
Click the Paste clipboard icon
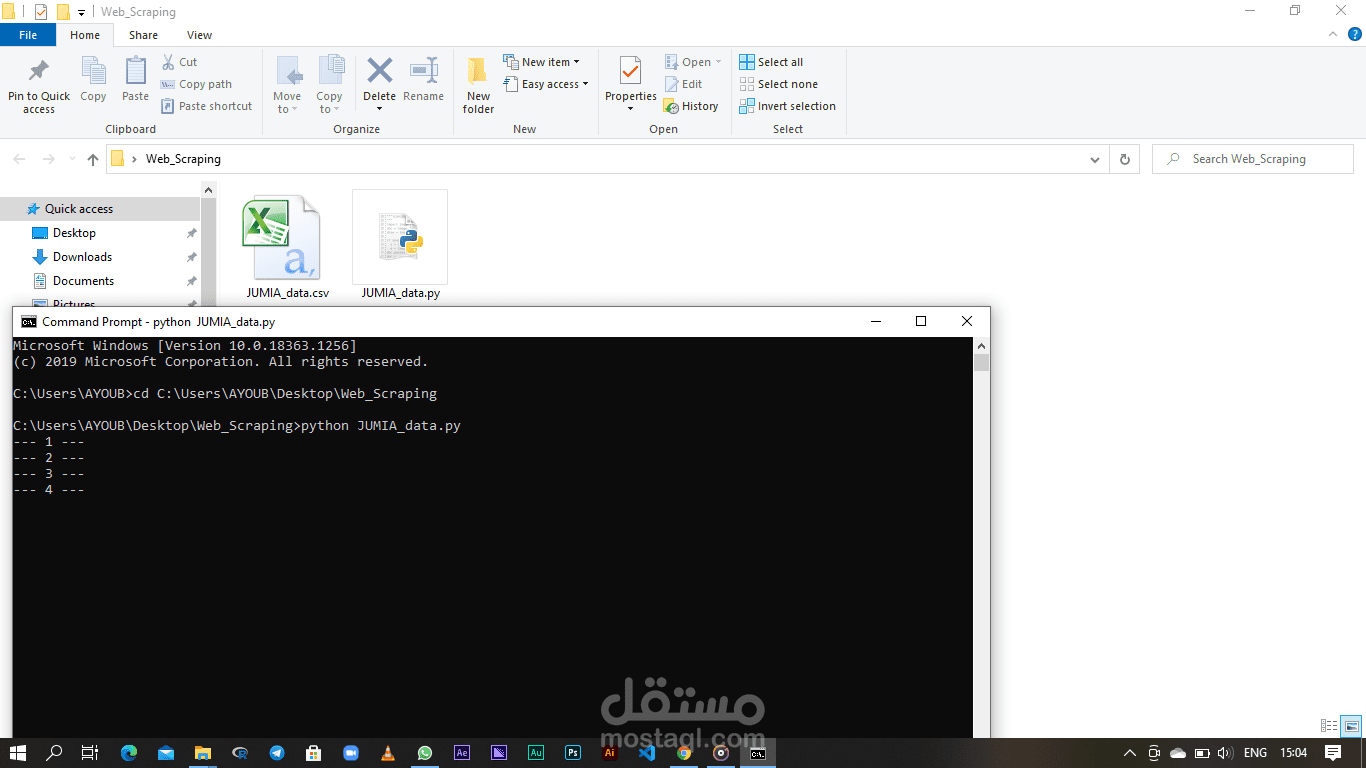[x=135, y=72]
